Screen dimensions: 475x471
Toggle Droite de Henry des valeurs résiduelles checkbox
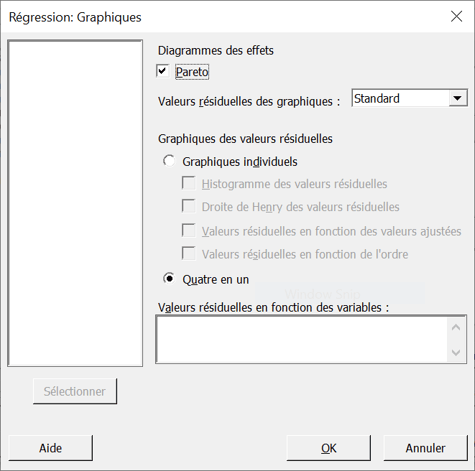click(189, 206)
